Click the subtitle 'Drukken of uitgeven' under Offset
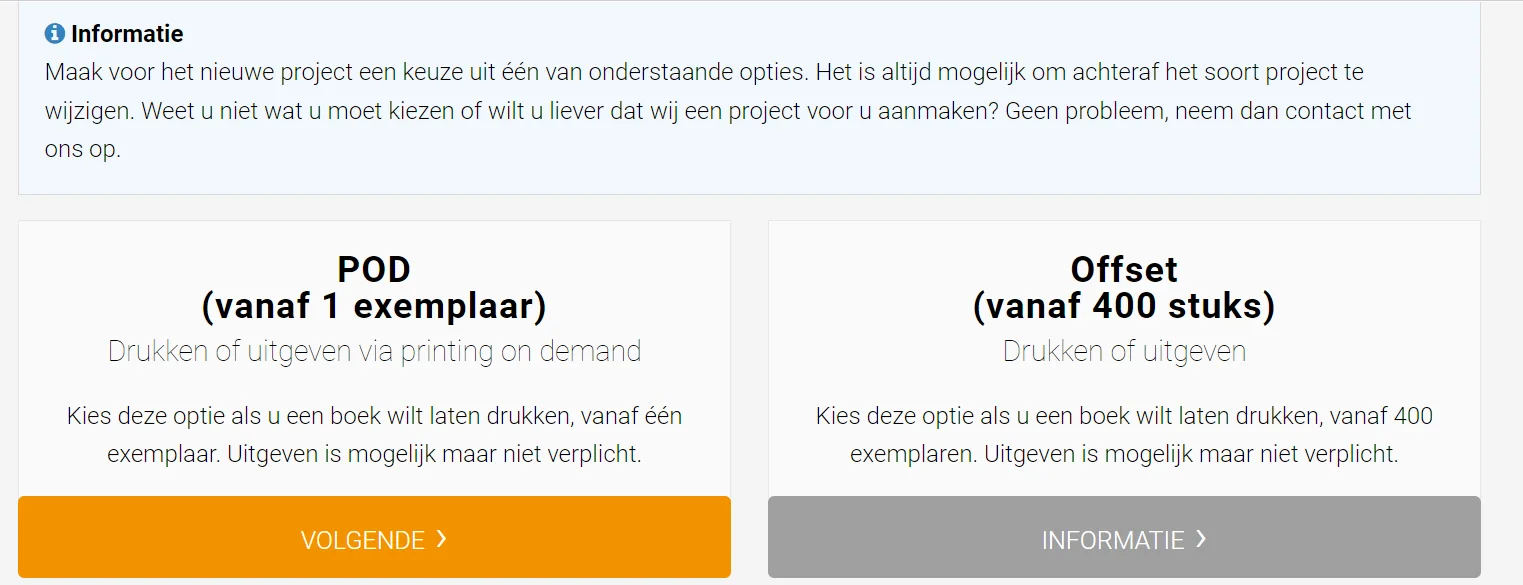 1123,350
